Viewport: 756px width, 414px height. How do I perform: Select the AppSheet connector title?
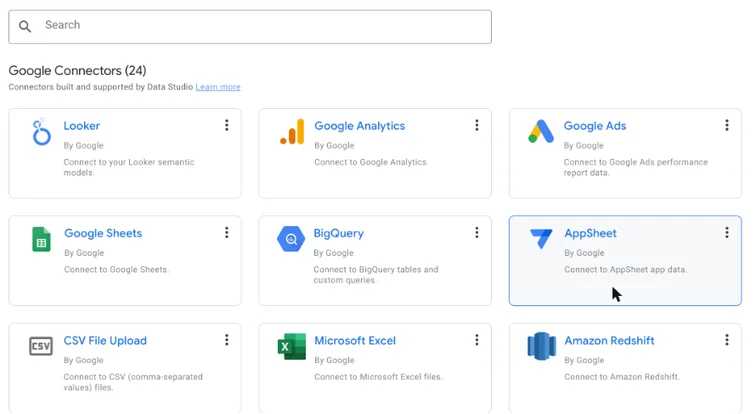click(x=591, y=233)
